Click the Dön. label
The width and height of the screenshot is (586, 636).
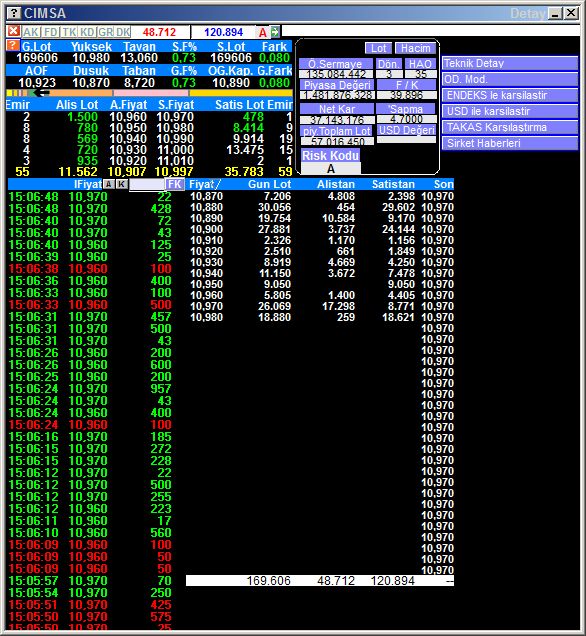pyautogui.click(x=389, y=64)
